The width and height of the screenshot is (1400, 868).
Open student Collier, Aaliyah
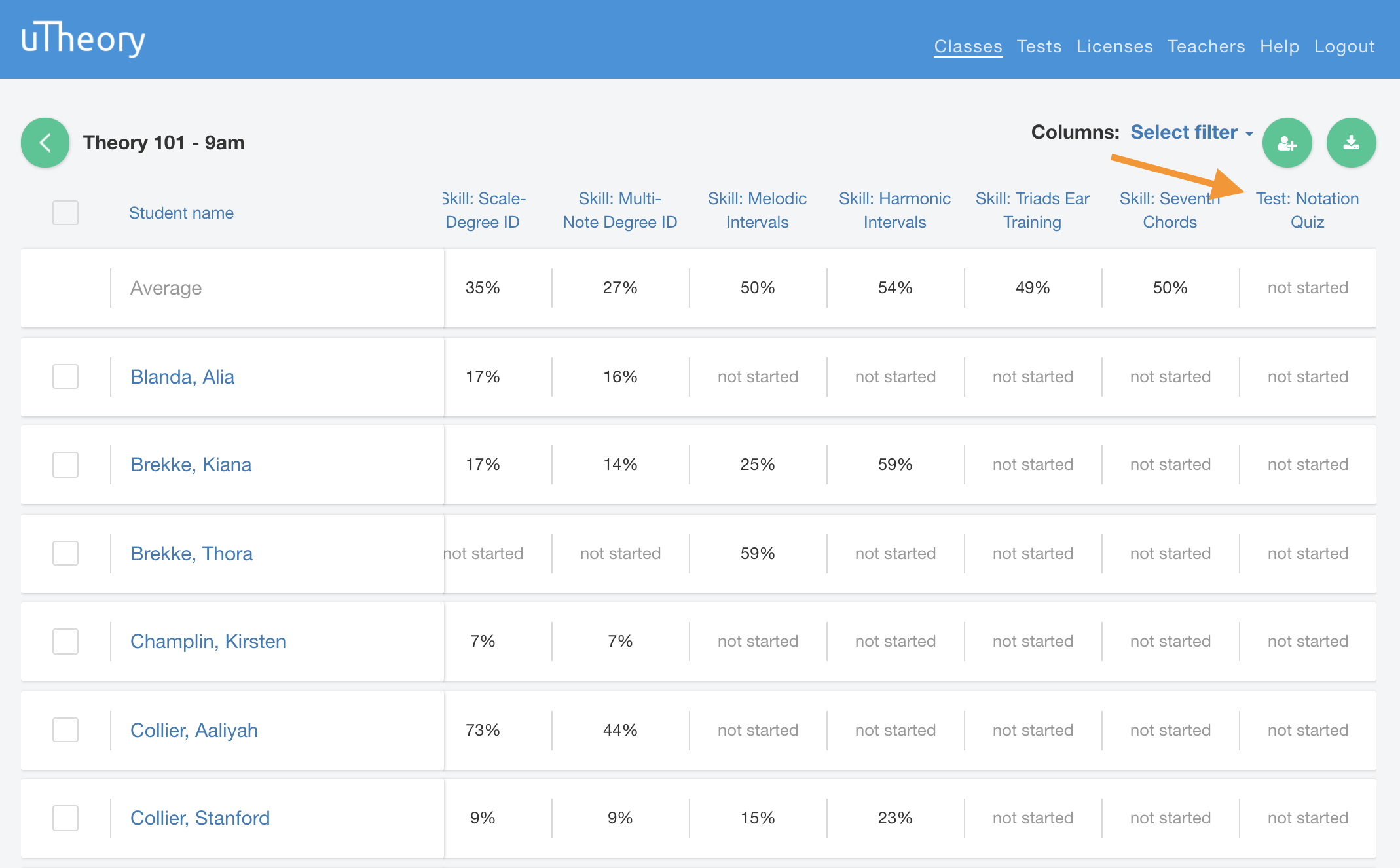point(194,731)
